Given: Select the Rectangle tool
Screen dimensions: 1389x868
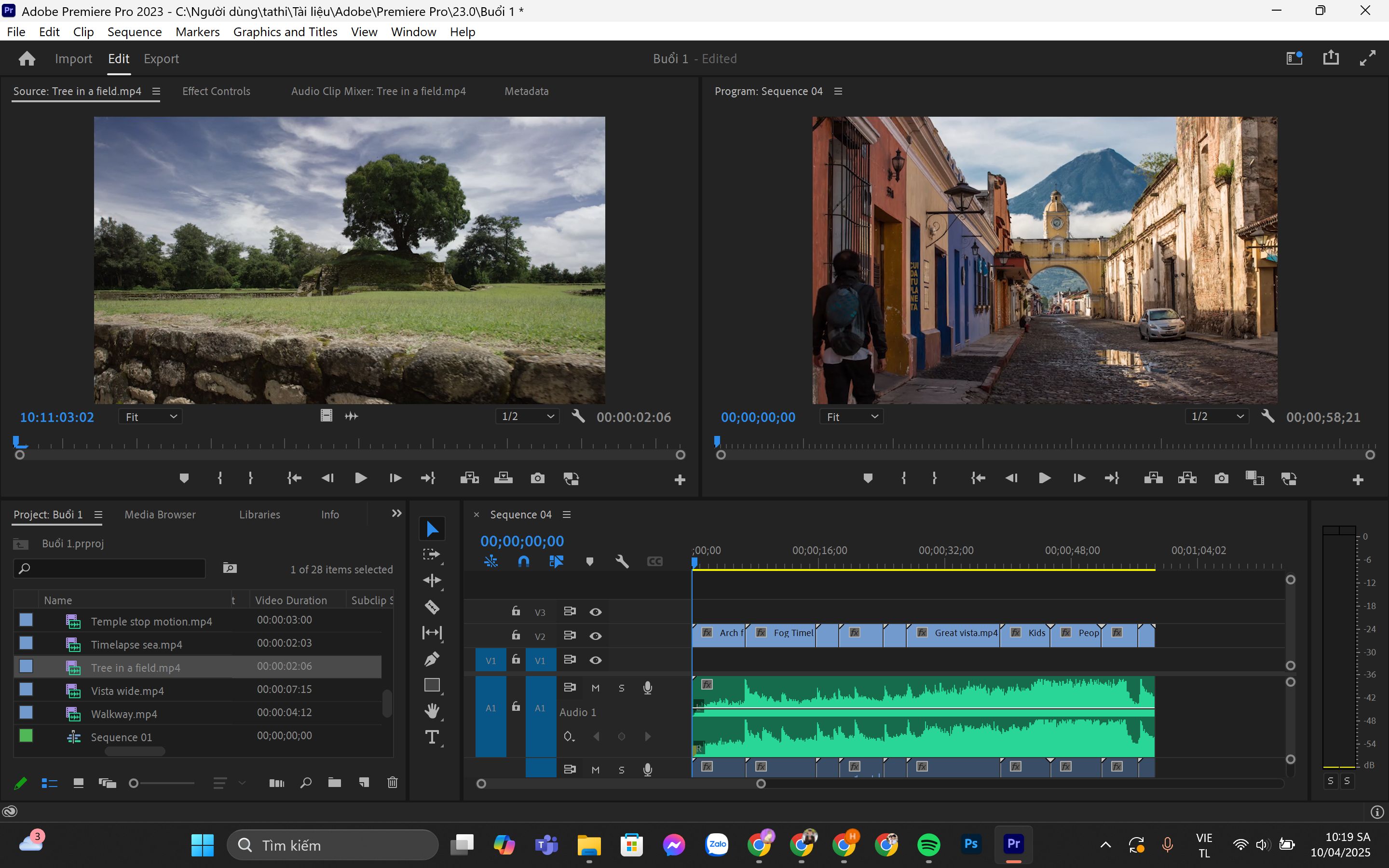Looking at the screenshot, I should (432, 685).
